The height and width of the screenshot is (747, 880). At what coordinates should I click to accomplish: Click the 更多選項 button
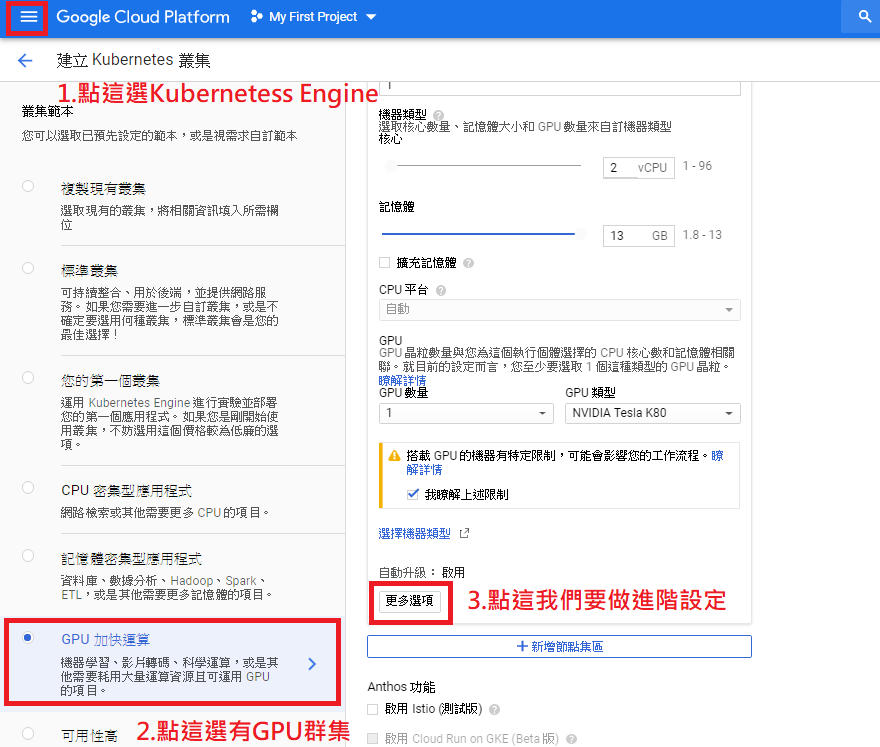point(410,601)
